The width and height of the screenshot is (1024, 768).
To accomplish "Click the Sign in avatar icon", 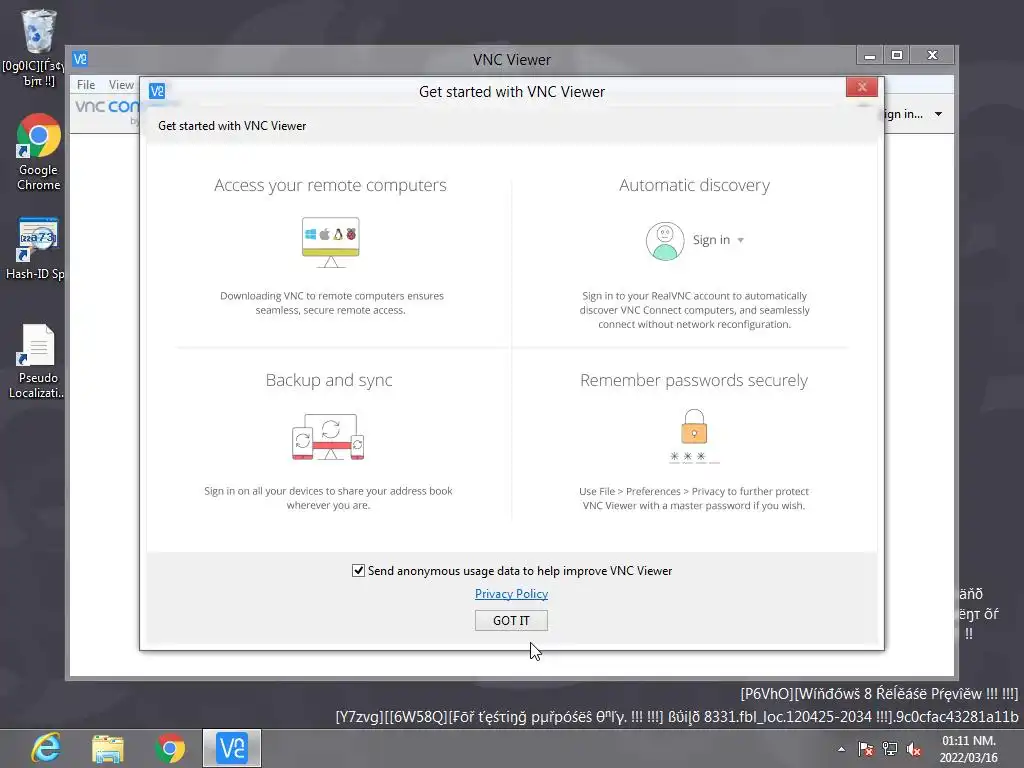I will tap(665, 241).
